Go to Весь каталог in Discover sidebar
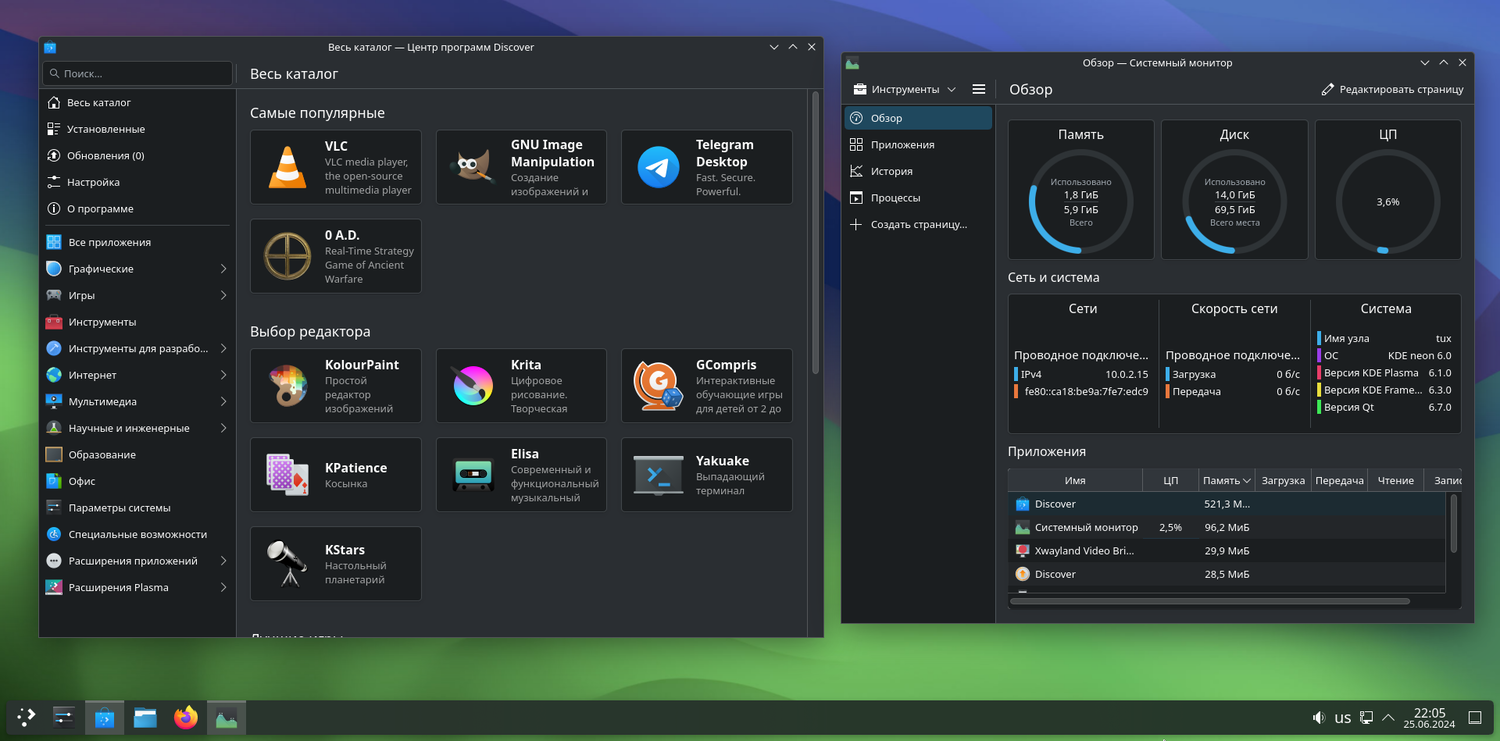This screenshot has height=741, width=1500. point(137,102)
